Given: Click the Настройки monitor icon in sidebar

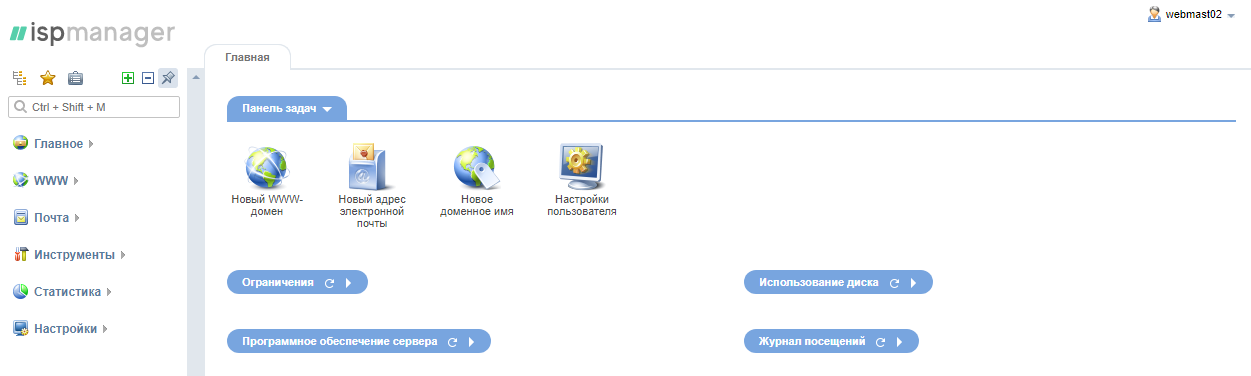Looking at the screenshot, I should click(20, 328).
